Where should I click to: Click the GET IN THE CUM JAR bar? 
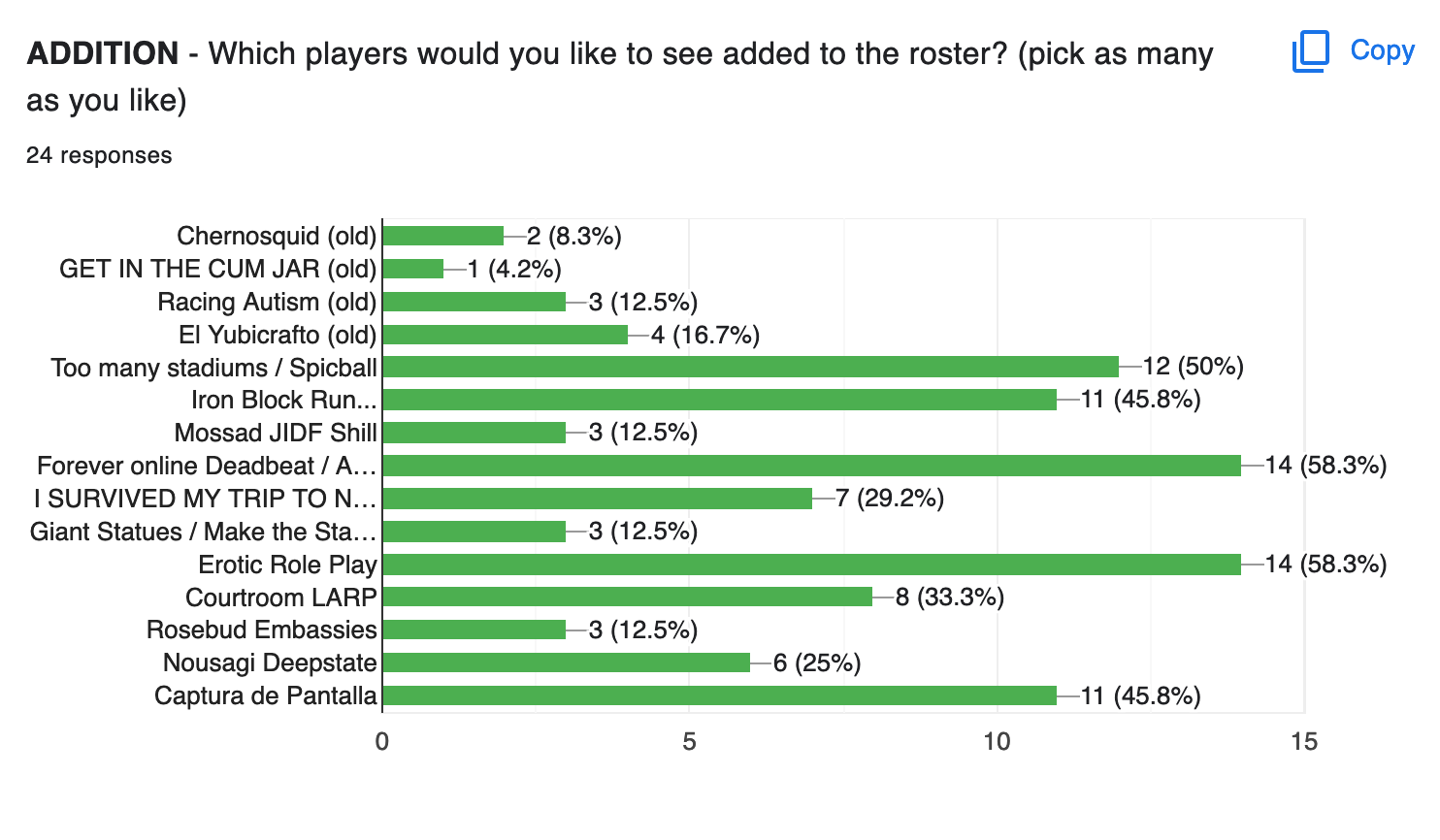(x=413, y=269)
